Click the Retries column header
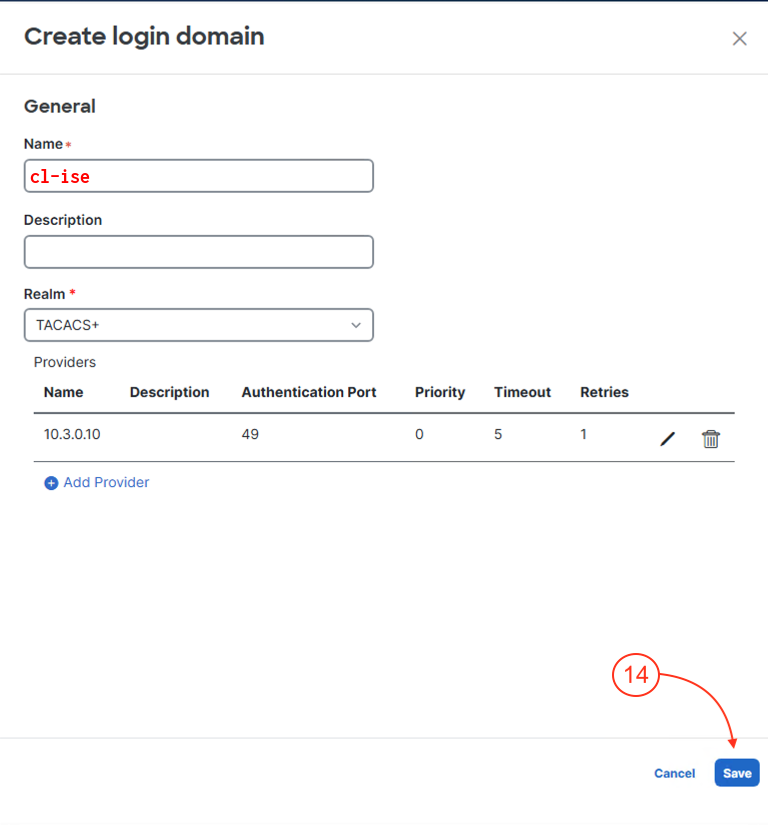The image size is (768, 825). click(x=604, y=392)
